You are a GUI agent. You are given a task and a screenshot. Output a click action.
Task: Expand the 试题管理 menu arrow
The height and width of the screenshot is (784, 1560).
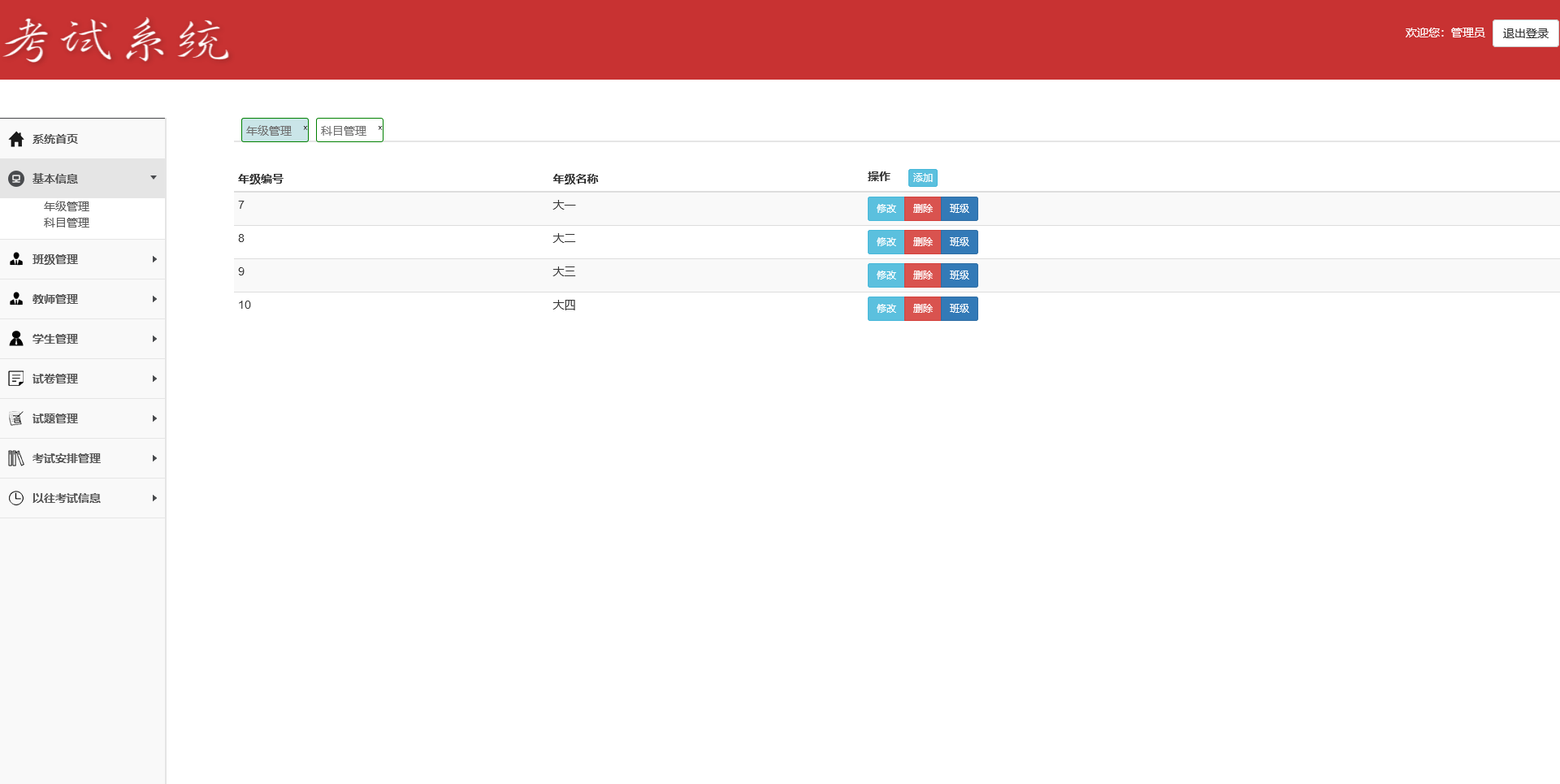coord(154,418)
